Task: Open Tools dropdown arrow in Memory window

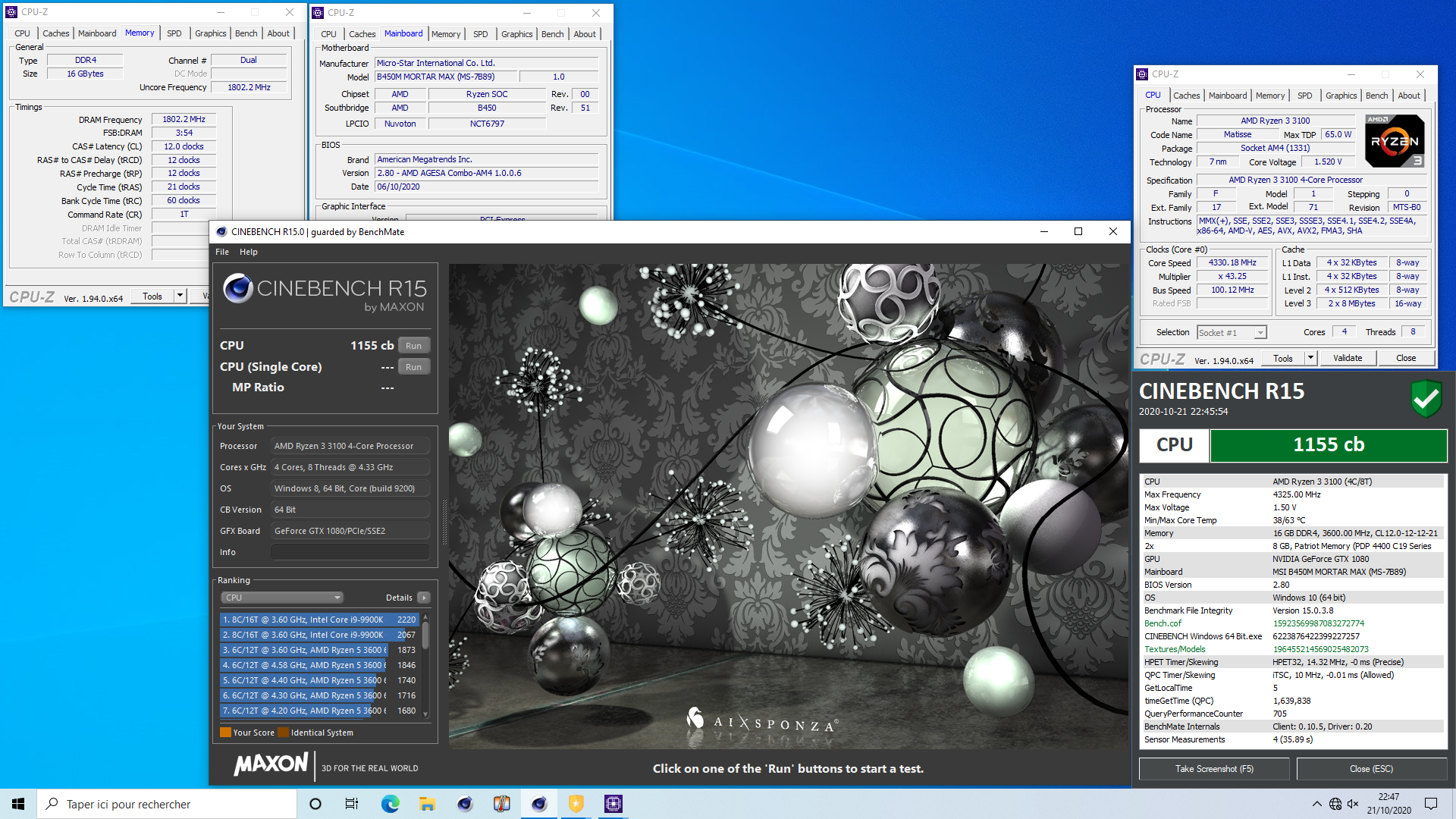Action: 180,296
